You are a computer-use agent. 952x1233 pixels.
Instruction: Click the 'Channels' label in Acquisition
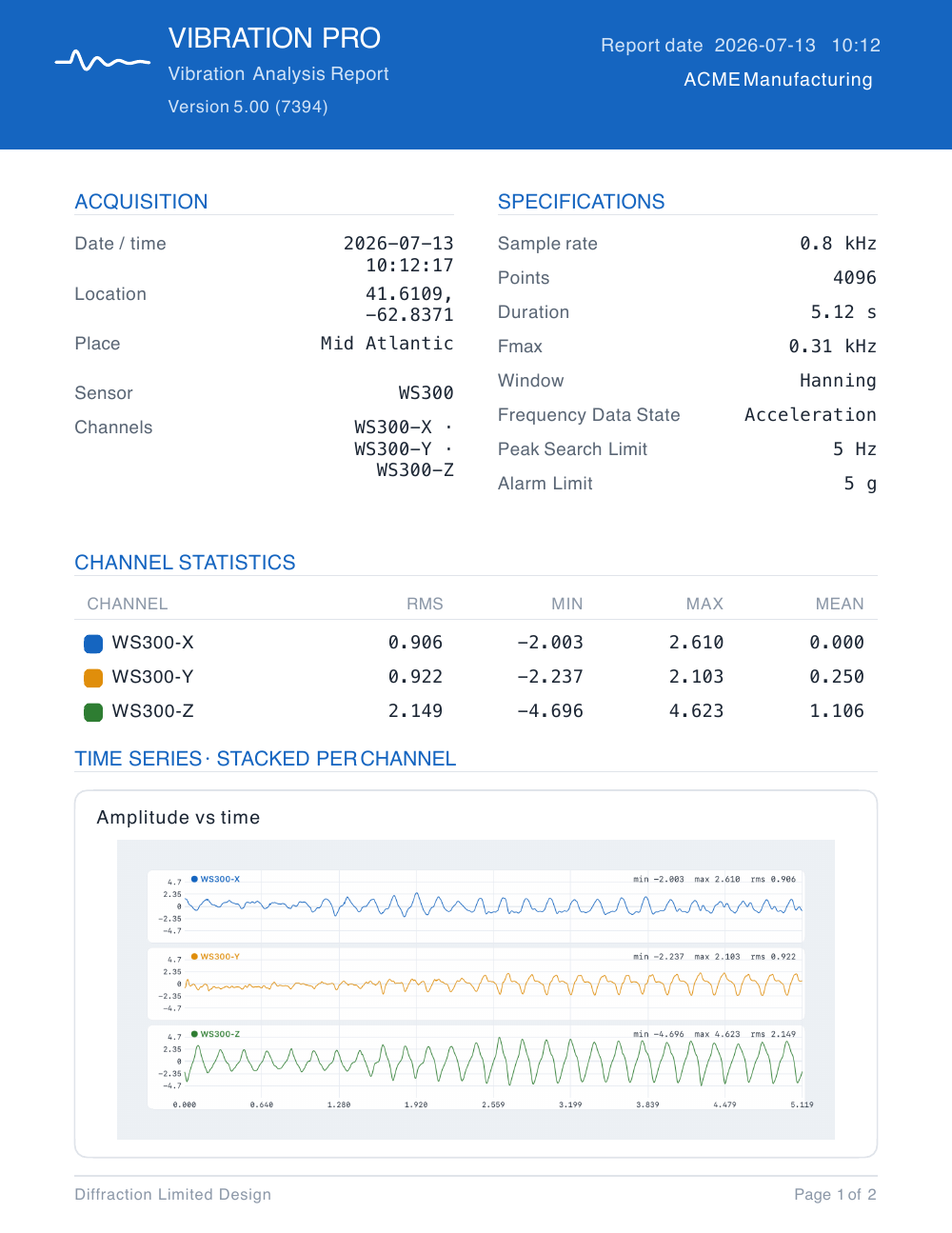[113, 428]
